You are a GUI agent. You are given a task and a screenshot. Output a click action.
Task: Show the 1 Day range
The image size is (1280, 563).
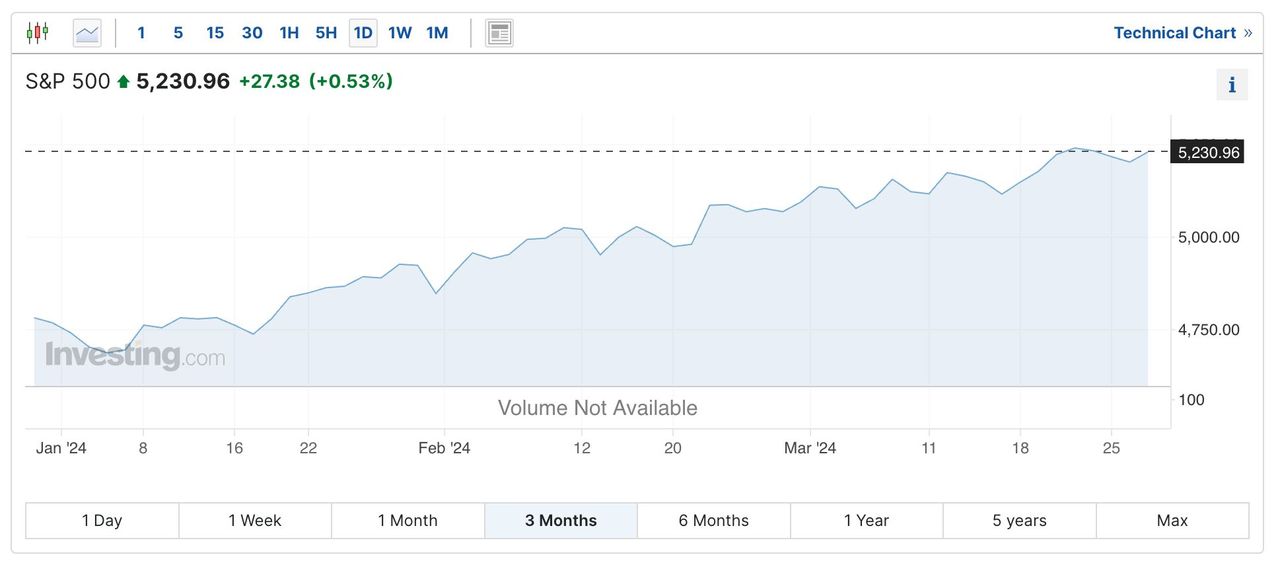[102, 520]
